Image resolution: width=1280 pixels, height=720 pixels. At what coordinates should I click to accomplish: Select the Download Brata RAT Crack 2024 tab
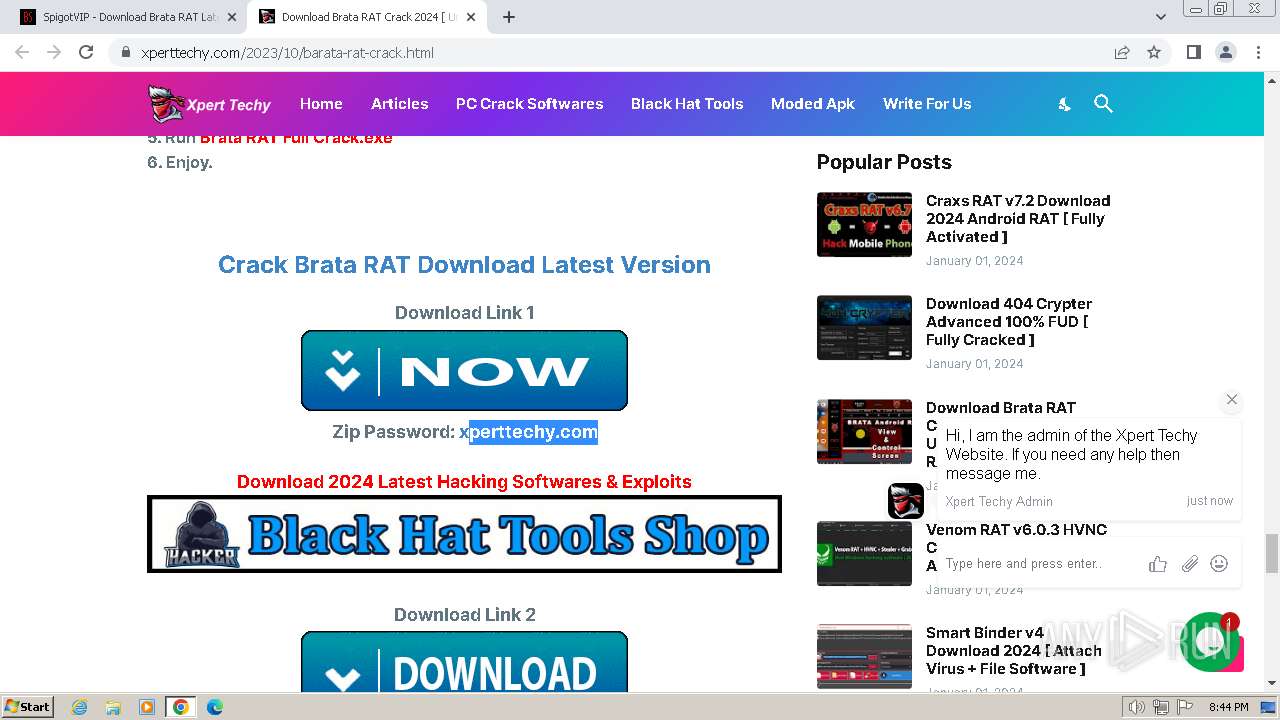pyautogui.click(x=367, y=17)
